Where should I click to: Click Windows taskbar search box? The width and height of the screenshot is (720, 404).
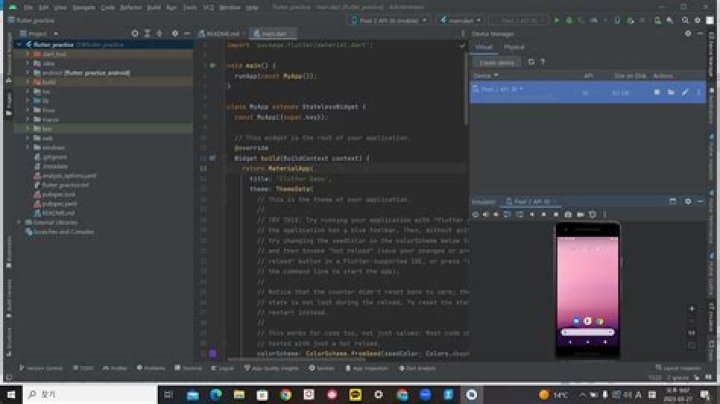click(90, 394)
